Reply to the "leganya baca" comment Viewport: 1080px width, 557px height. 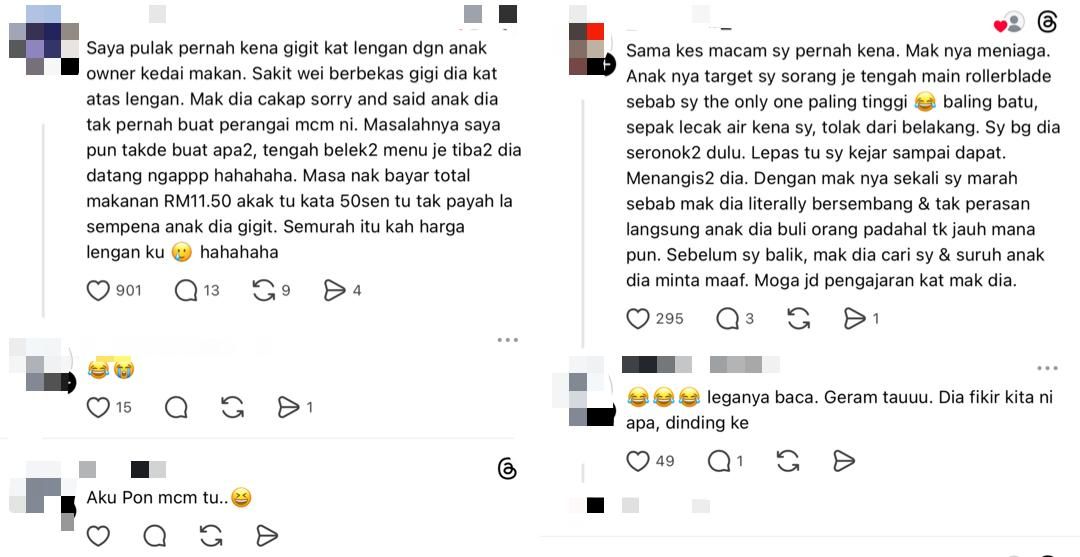pyautogui.click(x=719, y=461)
